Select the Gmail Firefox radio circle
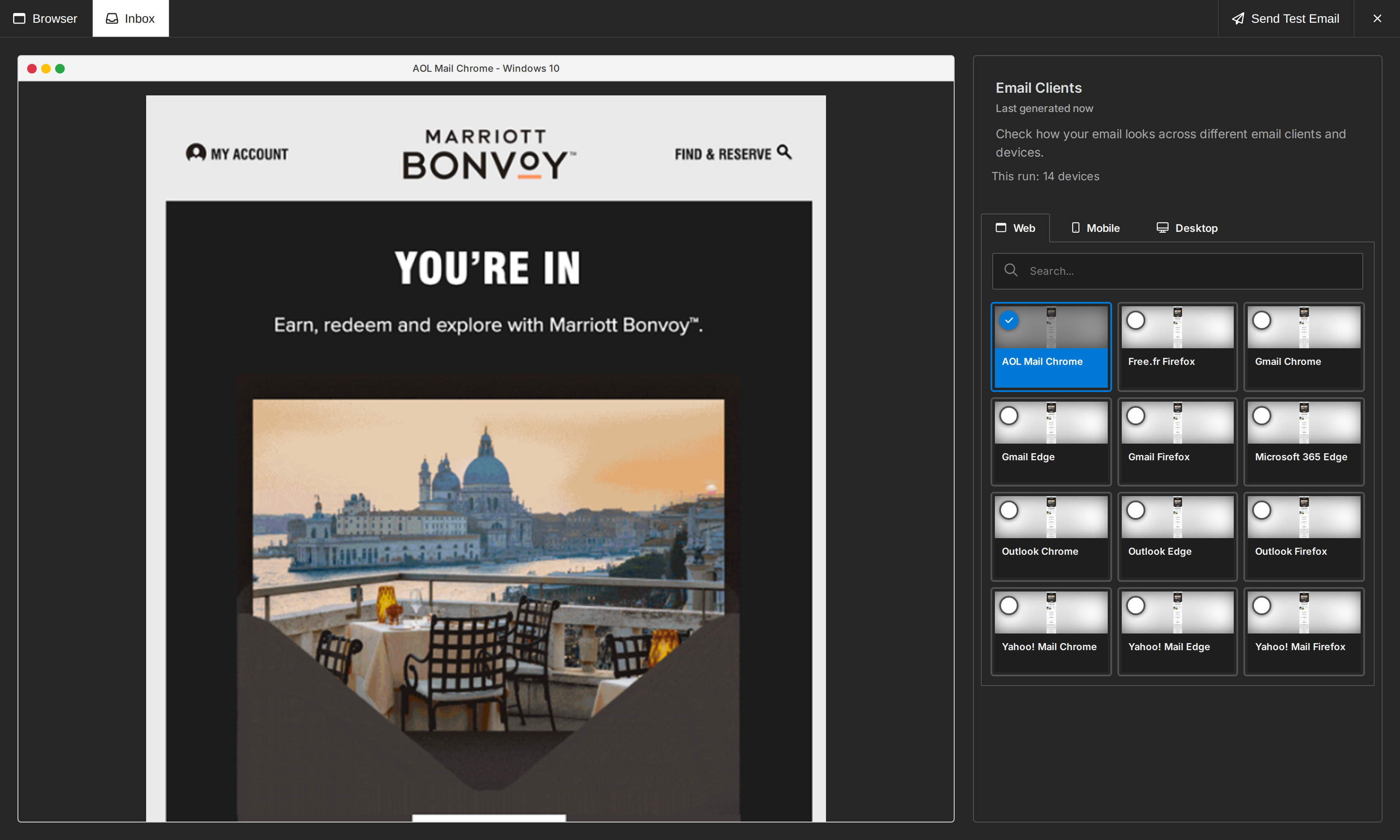This screenshot has height=840, width=1400. point(1136,416)
